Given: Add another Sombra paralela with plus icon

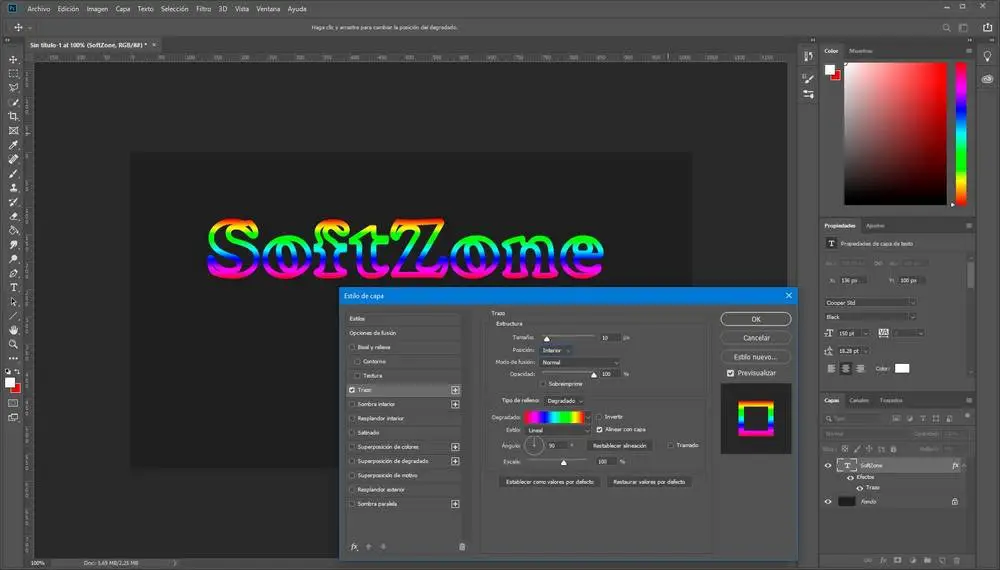Looking at the screenshot, I should tap(455, 504).
